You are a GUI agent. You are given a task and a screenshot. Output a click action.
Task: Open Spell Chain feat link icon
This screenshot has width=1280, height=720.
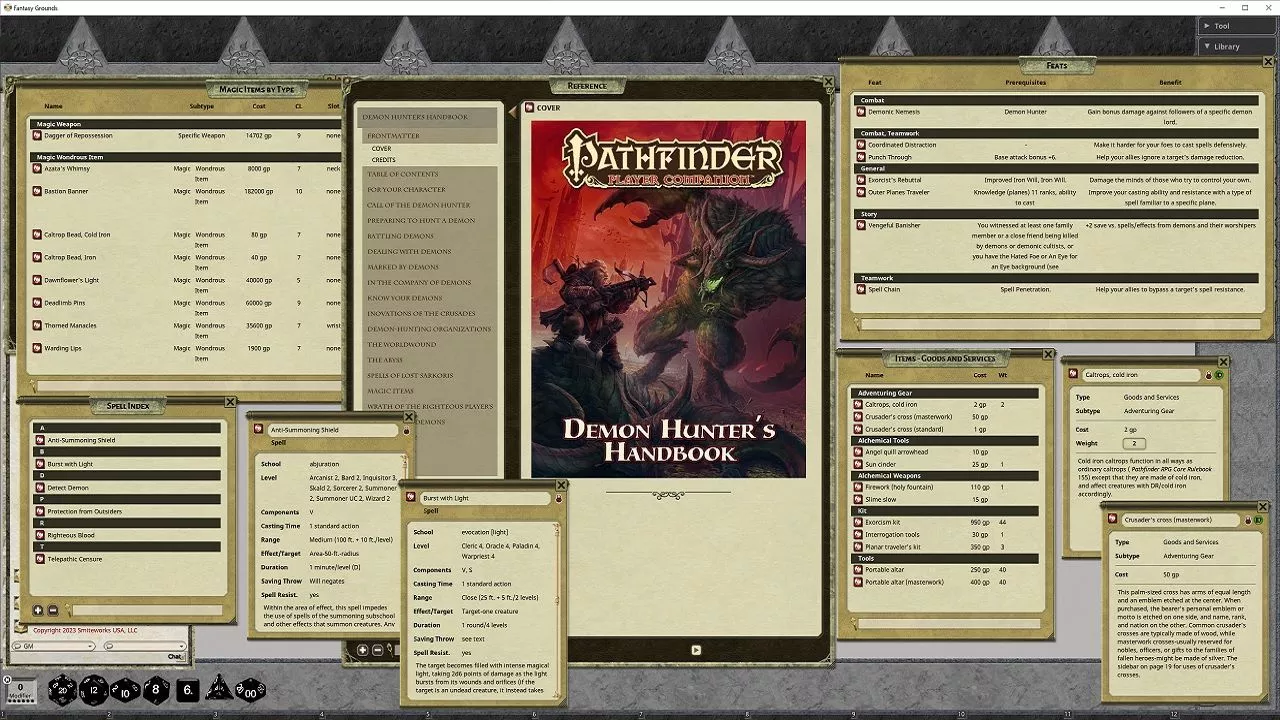pos(861,289)
